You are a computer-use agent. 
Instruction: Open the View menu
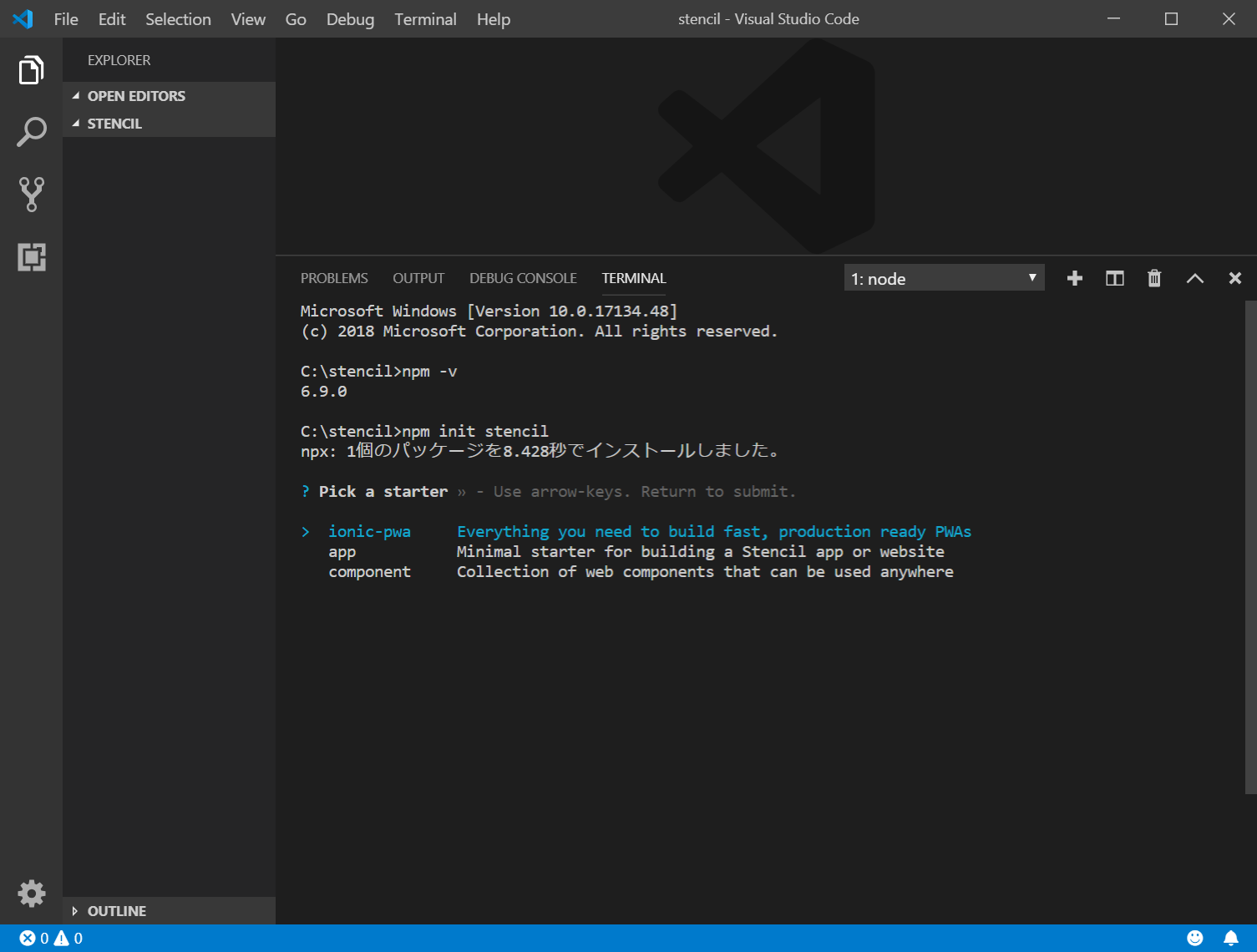(x=248, y=19)
